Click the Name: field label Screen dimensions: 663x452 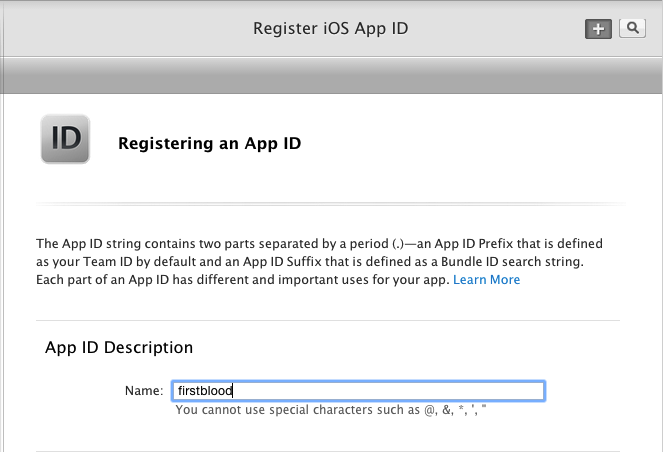click(144, 391)
